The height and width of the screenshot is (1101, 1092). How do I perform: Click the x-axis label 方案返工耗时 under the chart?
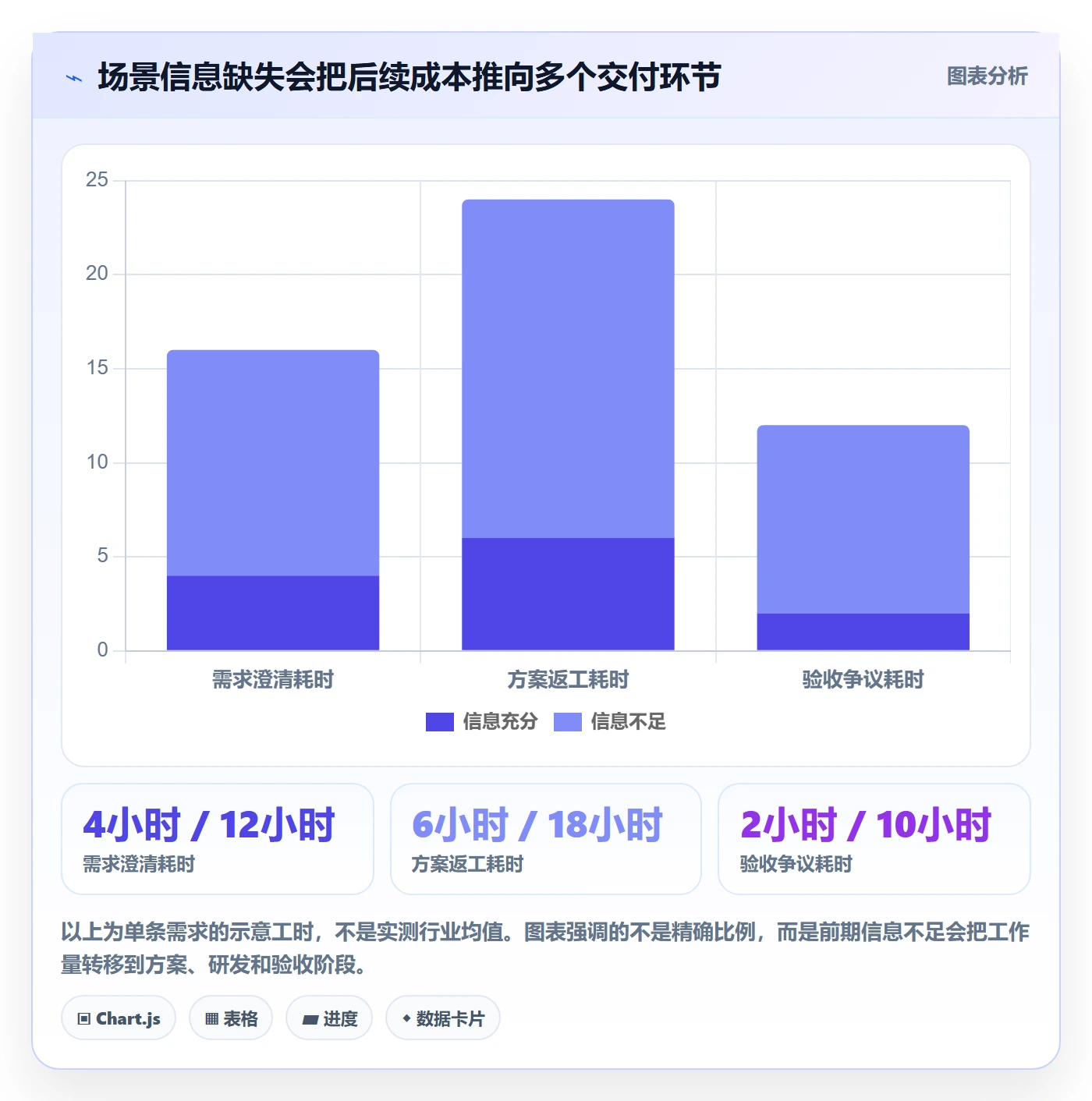point(568,680)
